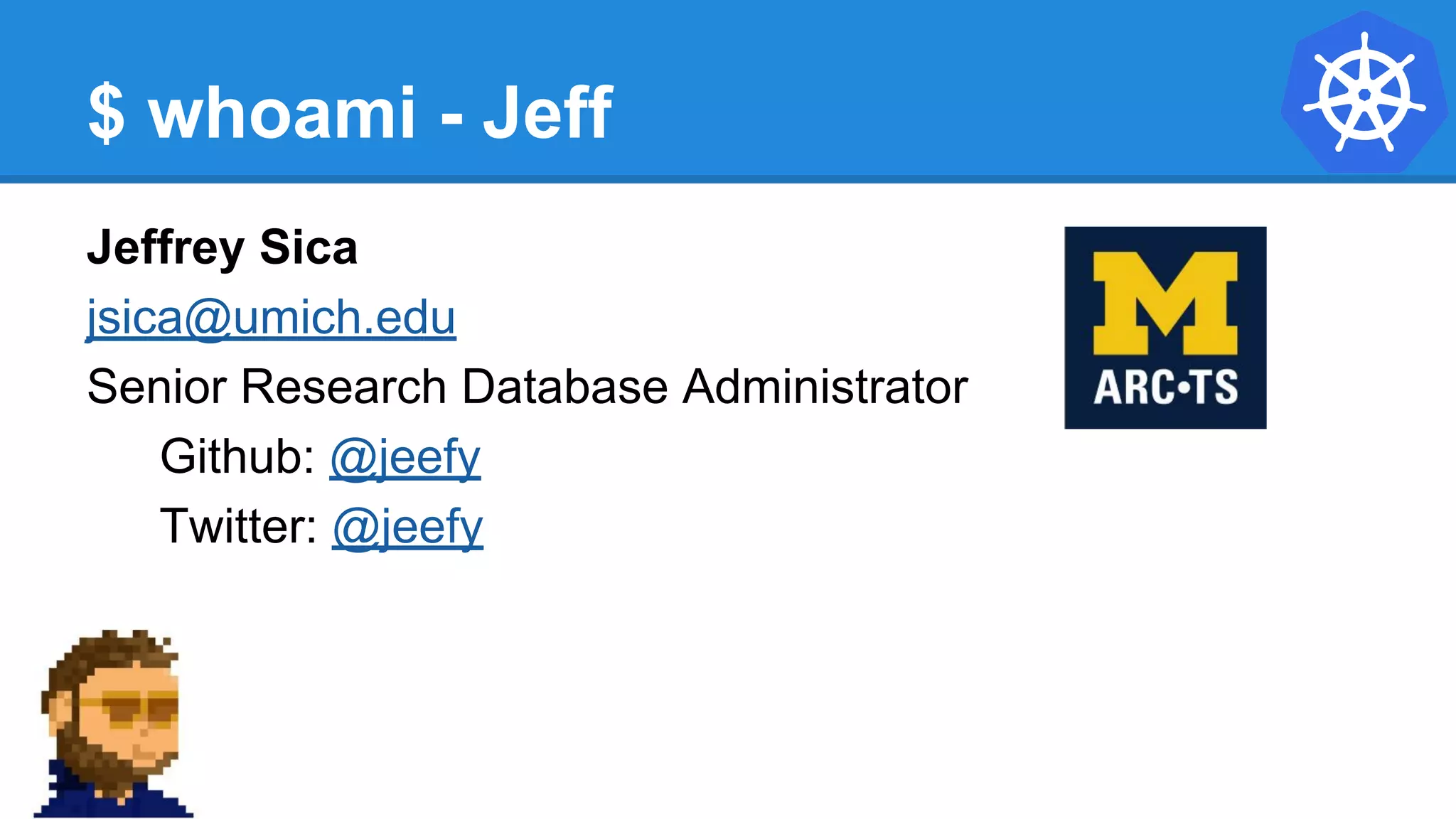Click the Michigan ARC-TS logo
Screen dimensions: 1456x819
pos(1165,328)
